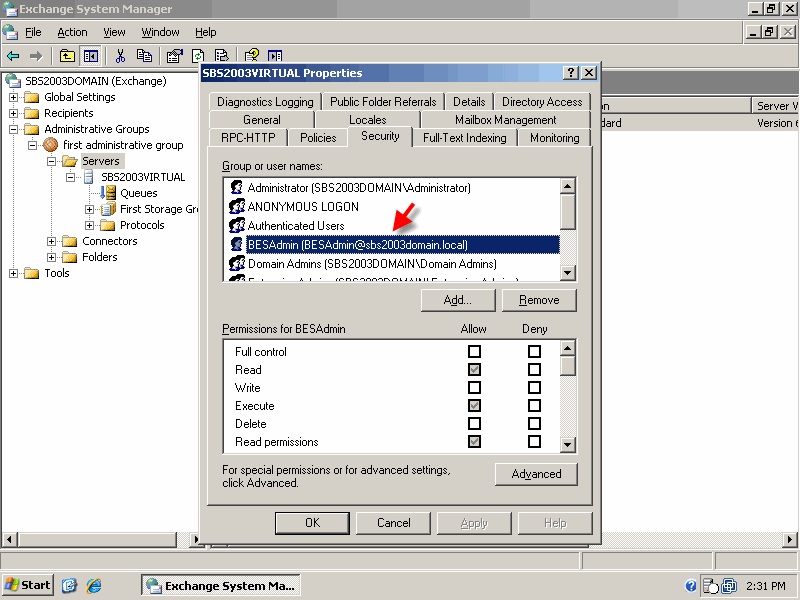
Task: Collapse the Servers node
Action: pyautogui.click(x=51, y=161)
